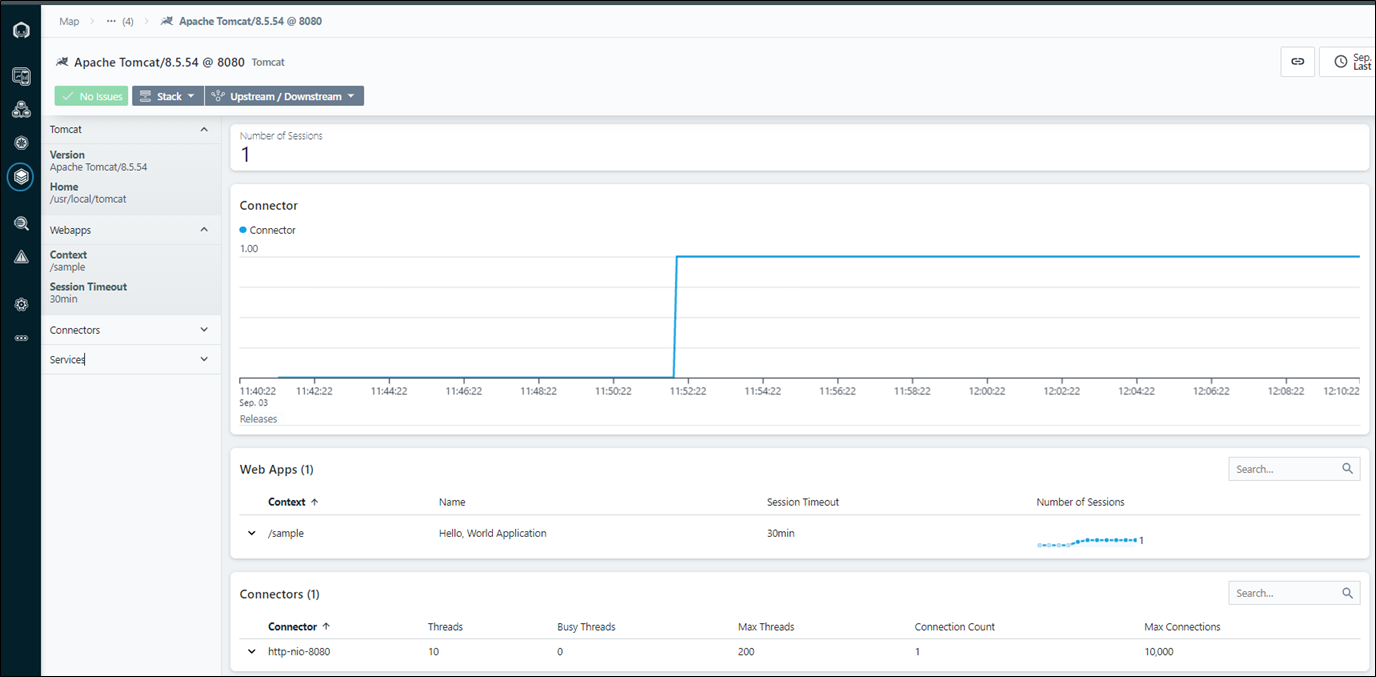This screenshot has height=677, width=1376.
Task: Click the Tomcat icon beside the page title
Action: point(62,62)
